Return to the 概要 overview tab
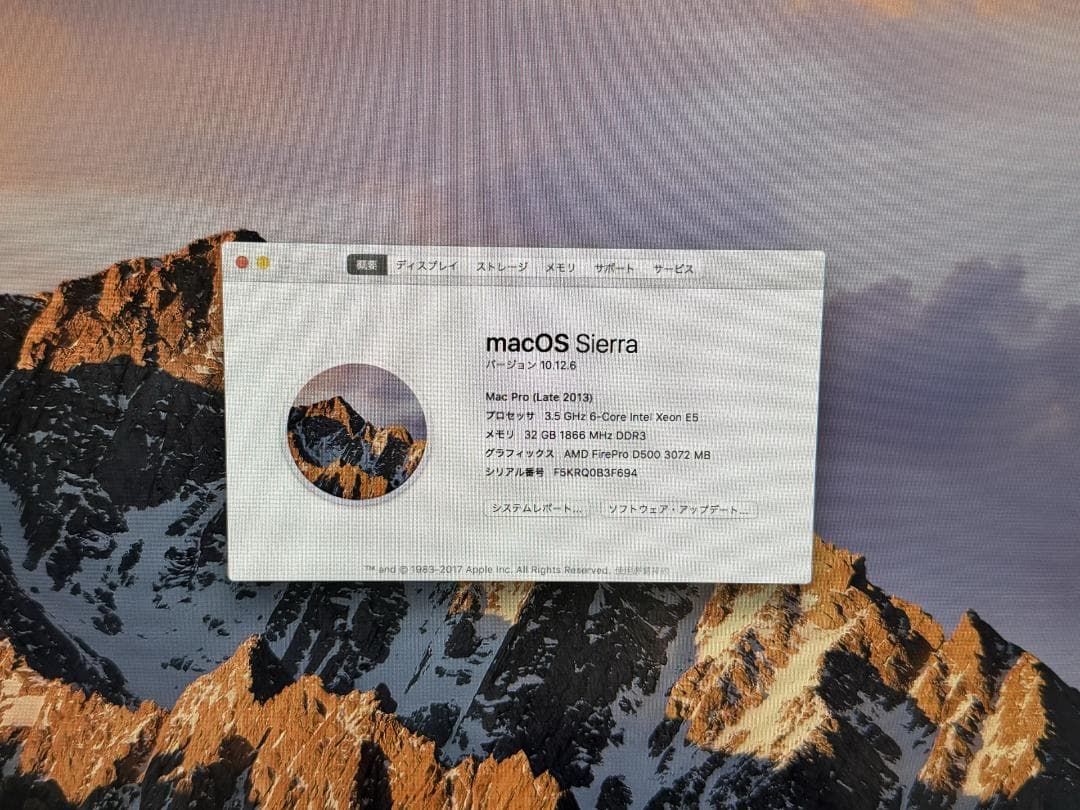This screenshot has height=810, width=1080. 367,263
